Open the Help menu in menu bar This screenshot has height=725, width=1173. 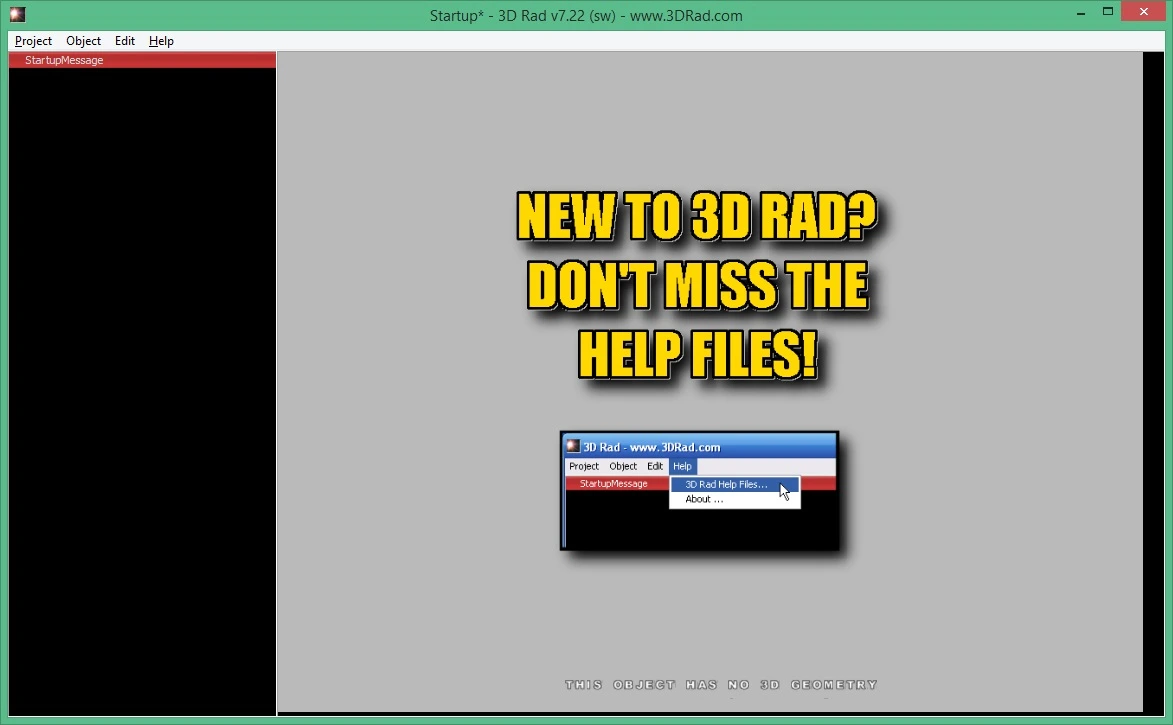pyautogui.click(x=161, y=41)
